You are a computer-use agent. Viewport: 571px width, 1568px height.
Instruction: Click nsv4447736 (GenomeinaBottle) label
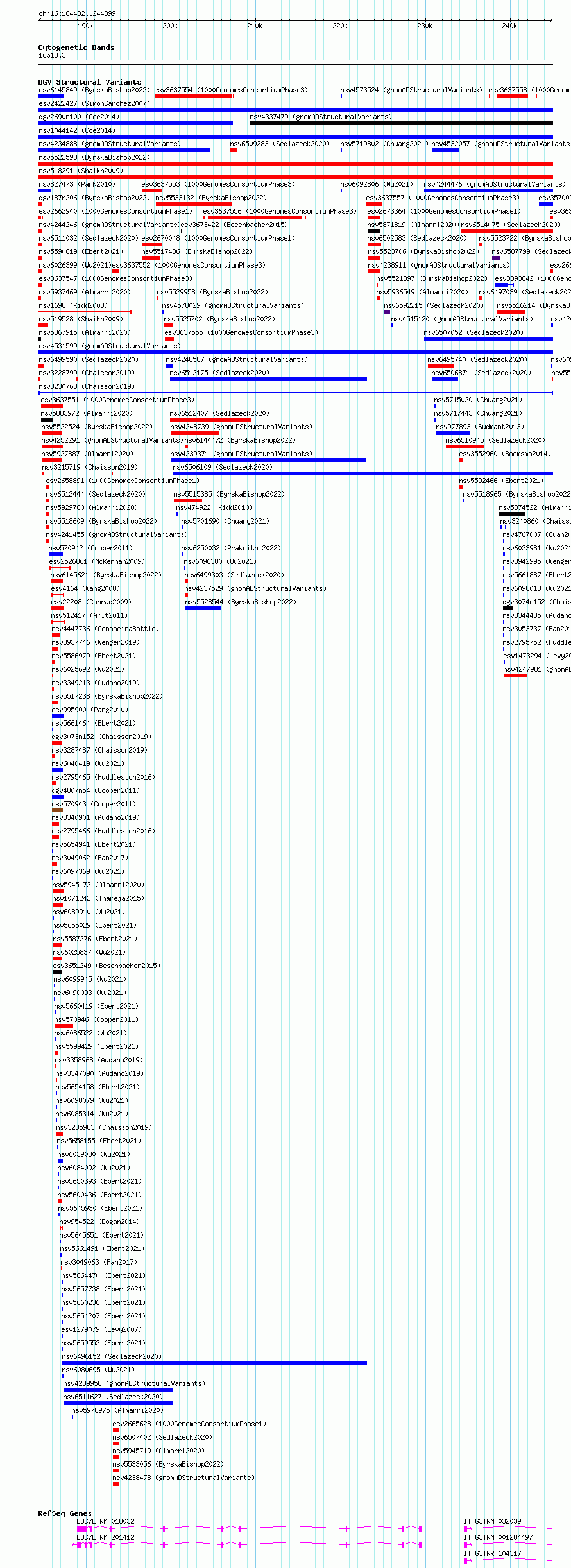106,629
